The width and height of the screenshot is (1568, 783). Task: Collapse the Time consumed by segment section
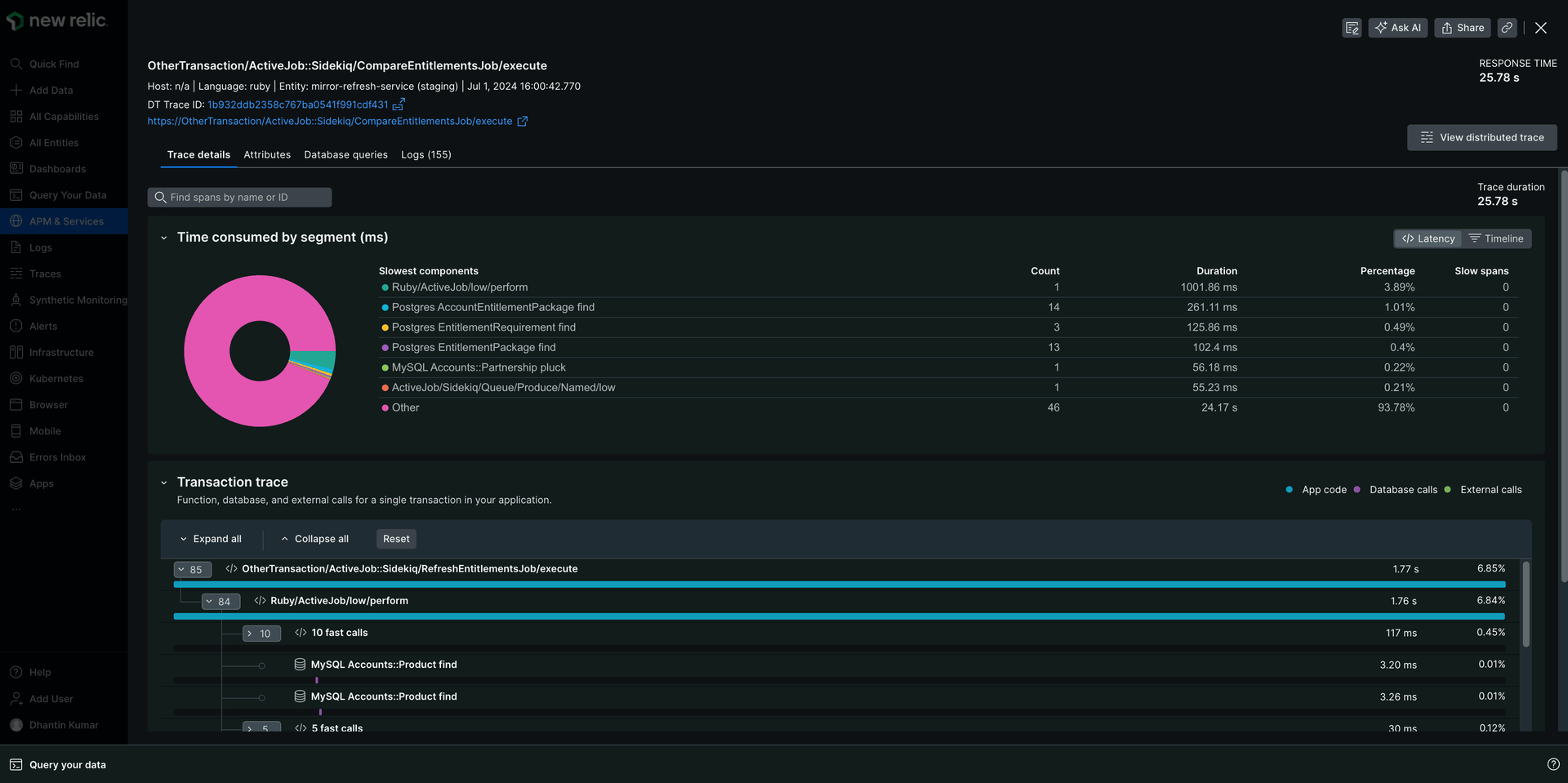tap(163, 238)
